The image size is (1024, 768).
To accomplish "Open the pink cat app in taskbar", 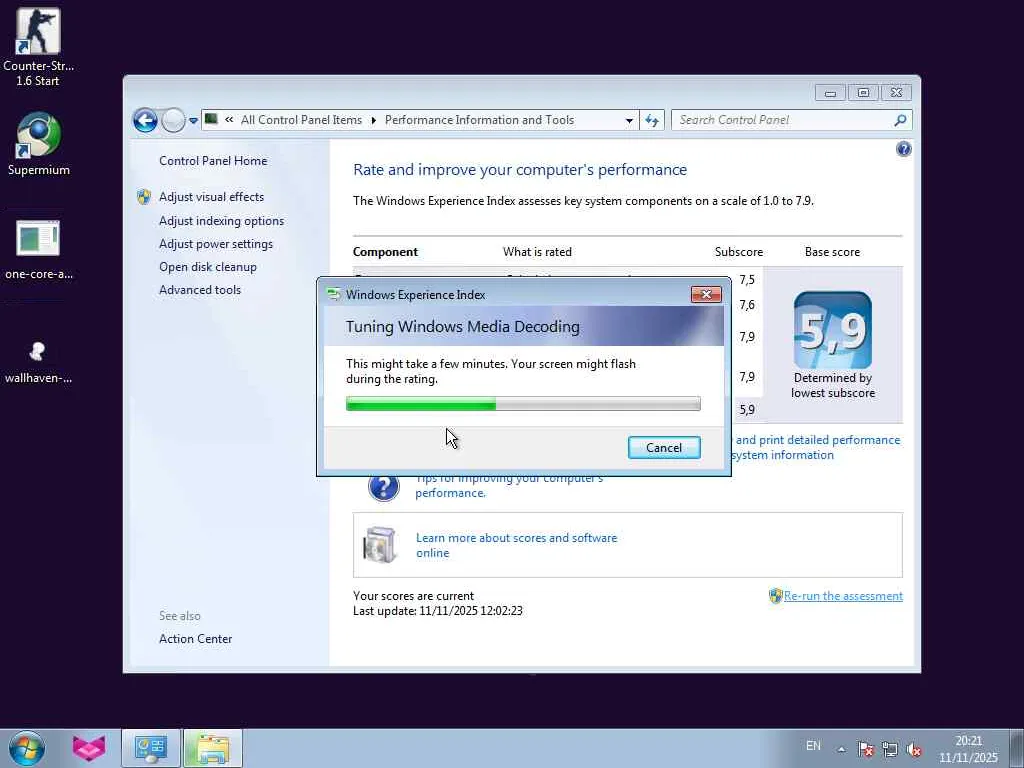I will click(89, 748).
